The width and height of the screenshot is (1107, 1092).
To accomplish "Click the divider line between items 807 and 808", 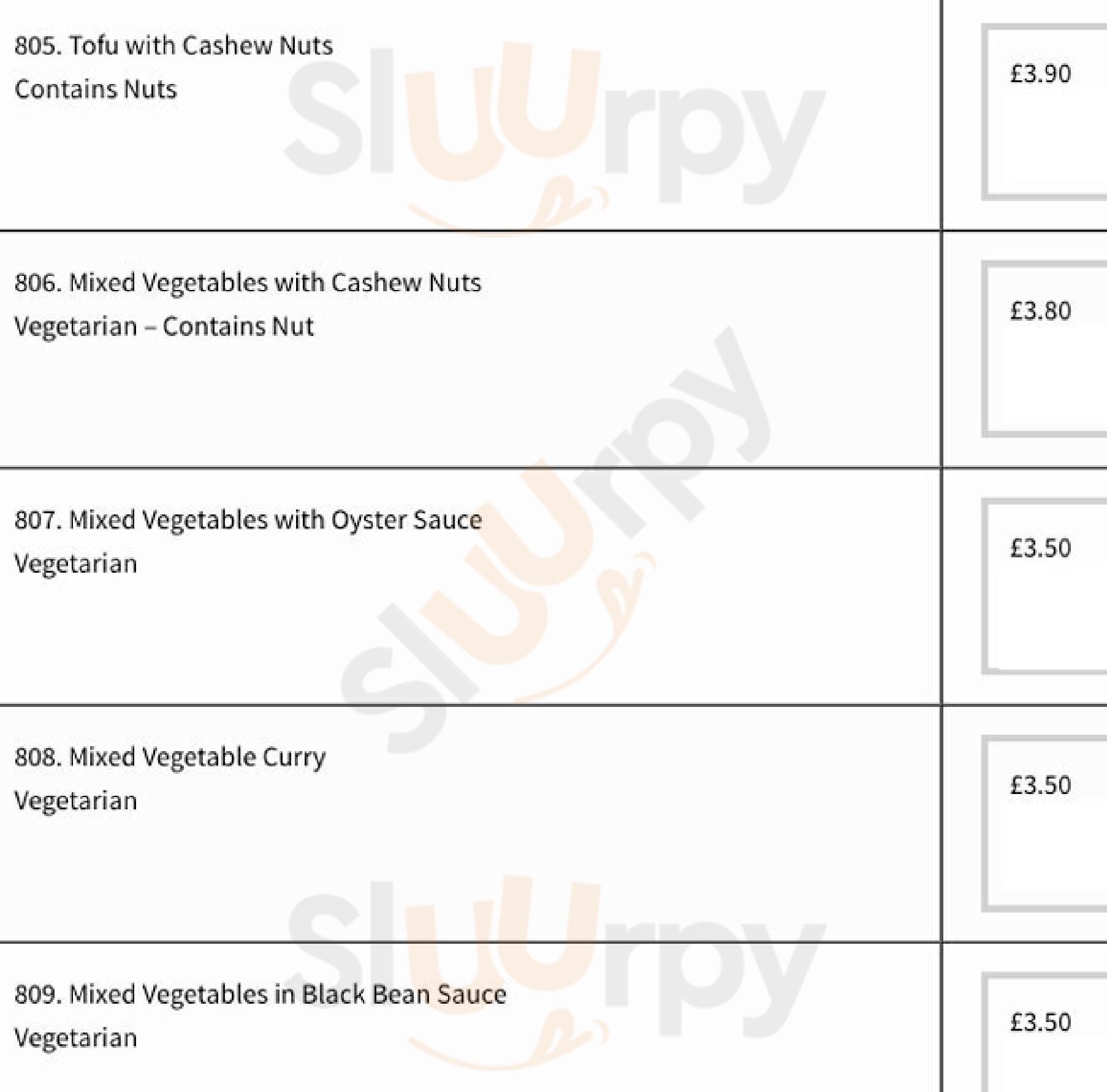I will click(x=466, y=705).
